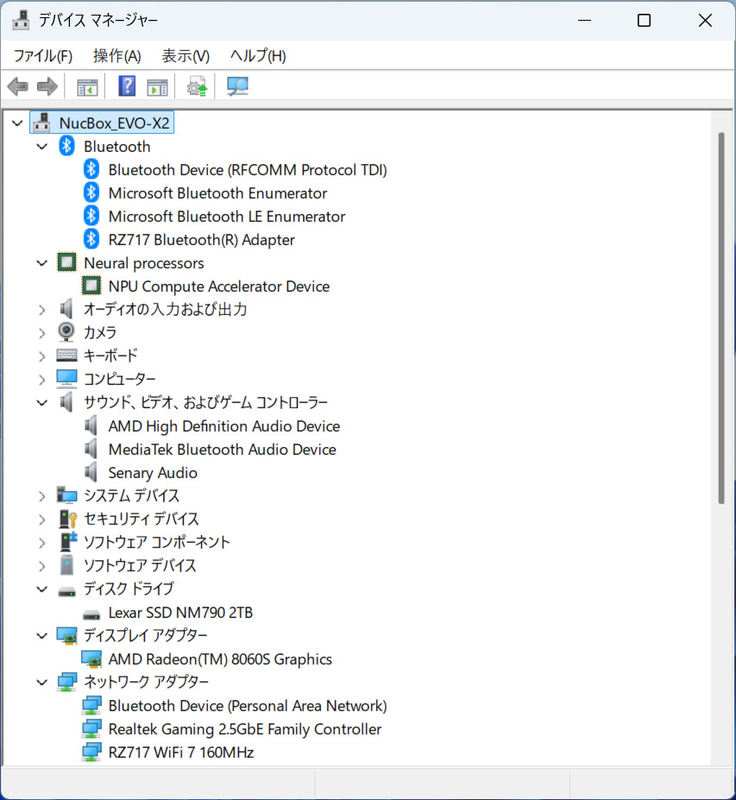This screenshot has width=736, height=800.
Task: Click the Neural processors chip icon
Action: tap(67, 263)
